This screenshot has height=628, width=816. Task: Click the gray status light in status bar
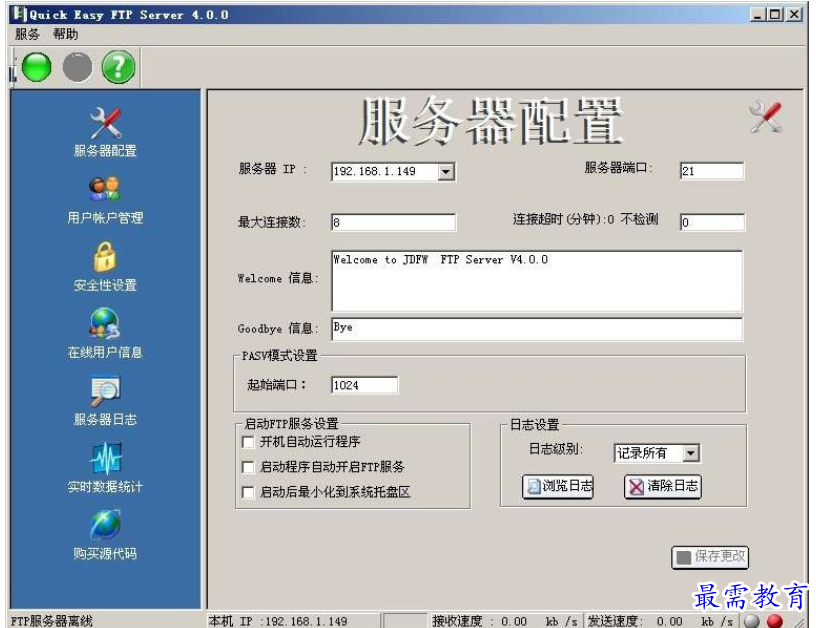click(x=751, y=621)
